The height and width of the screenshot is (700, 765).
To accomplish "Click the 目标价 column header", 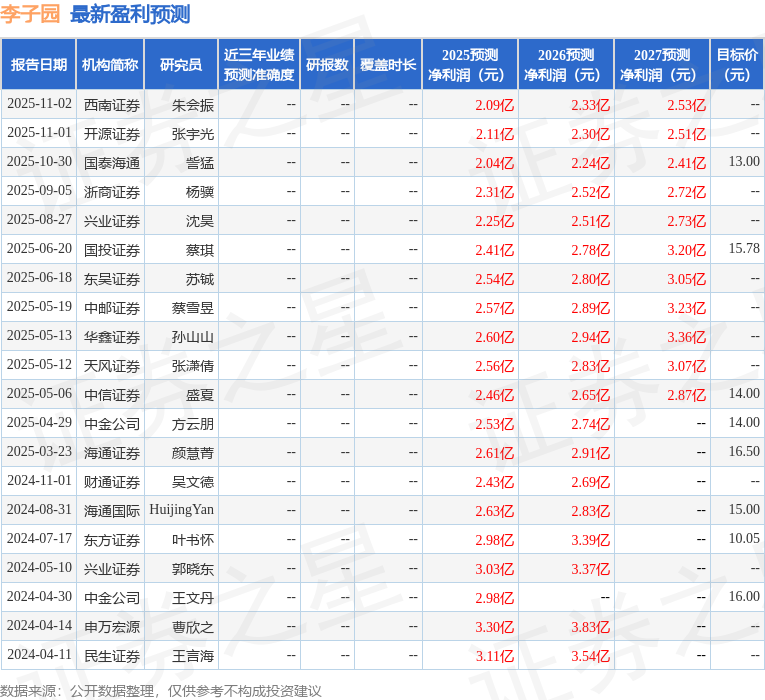I will (737, 64).
